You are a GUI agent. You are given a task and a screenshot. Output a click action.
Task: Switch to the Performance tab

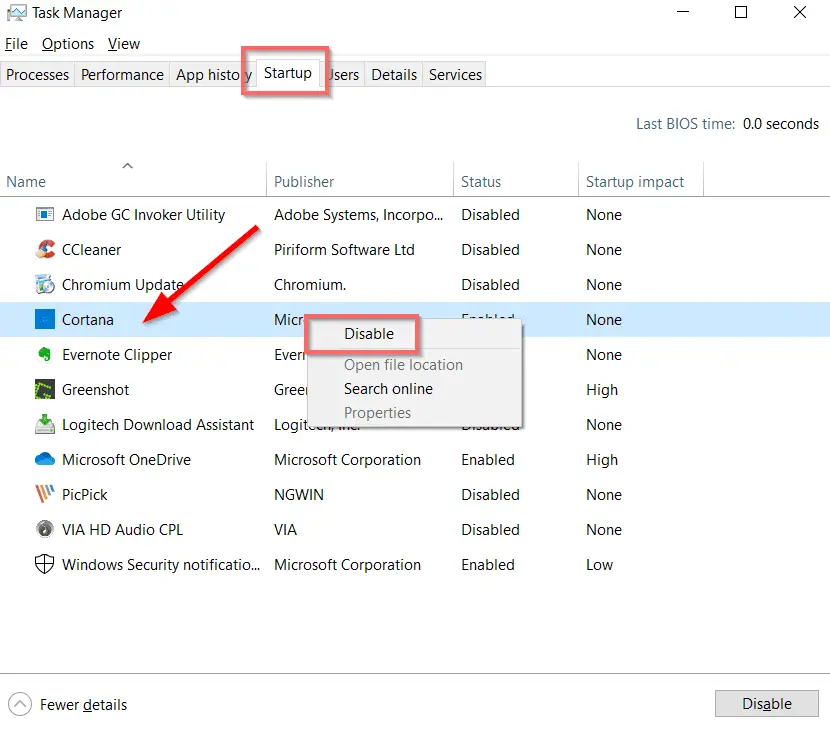tap(122, 75)
